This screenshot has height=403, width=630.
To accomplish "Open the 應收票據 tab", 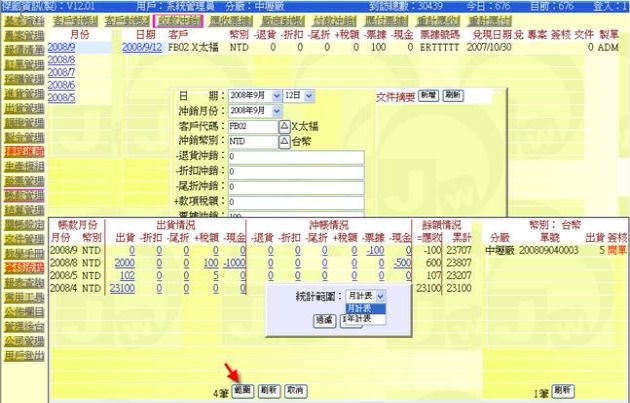I will click(x=229, y=20).
